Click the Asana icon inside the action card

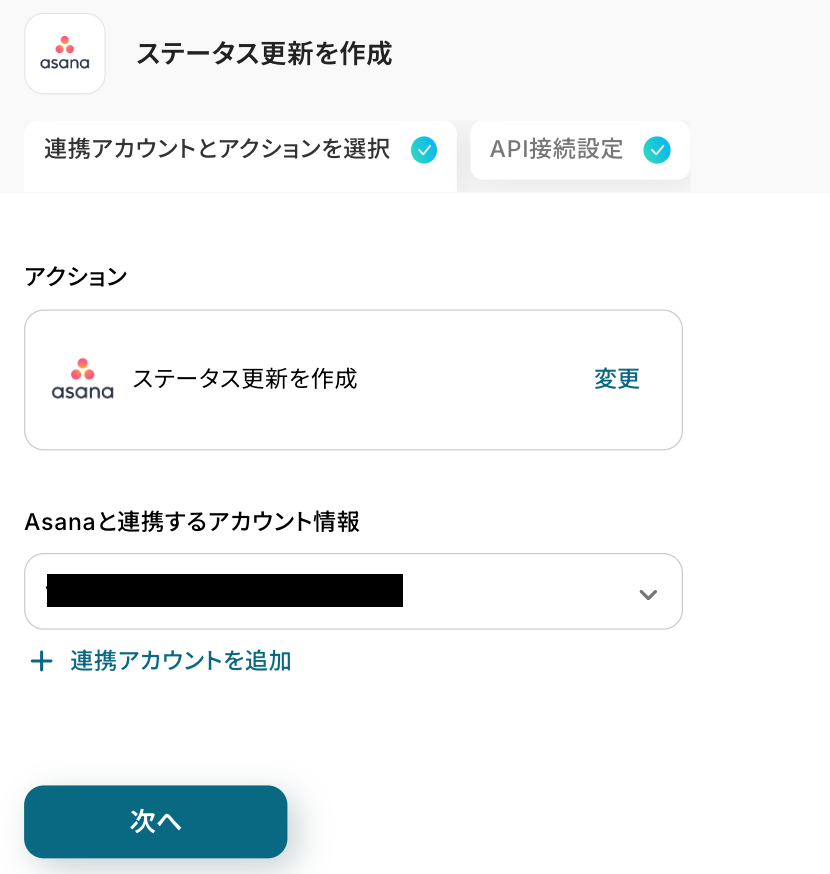82,379
